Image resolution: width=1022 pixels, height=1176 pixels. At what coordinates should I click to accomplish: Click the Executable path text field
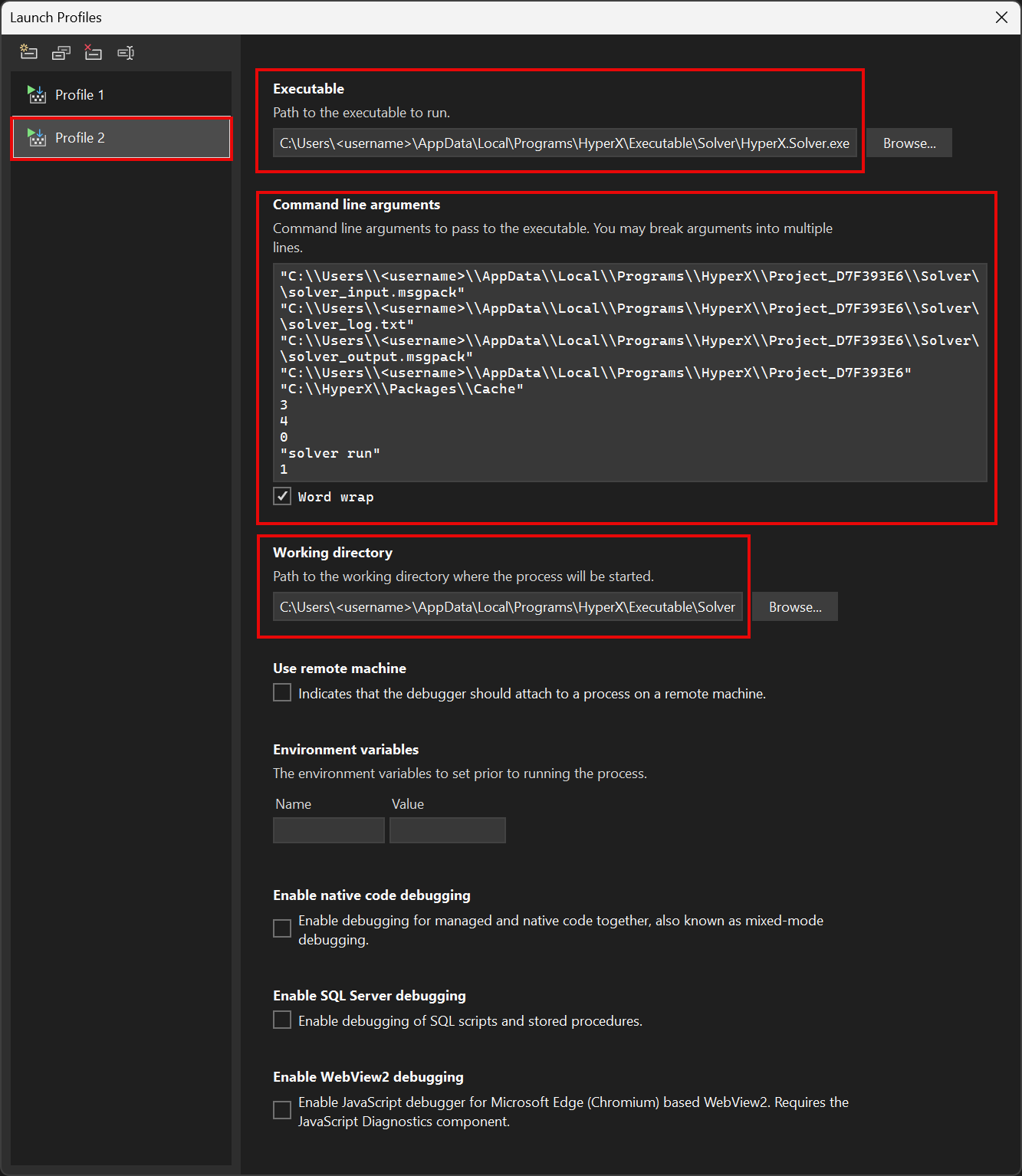(x=565, y=143)
